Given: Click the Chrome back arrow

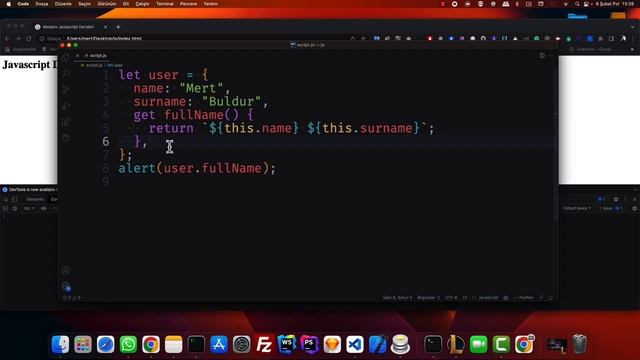Looking at the screenshot, I should (7, 39).
